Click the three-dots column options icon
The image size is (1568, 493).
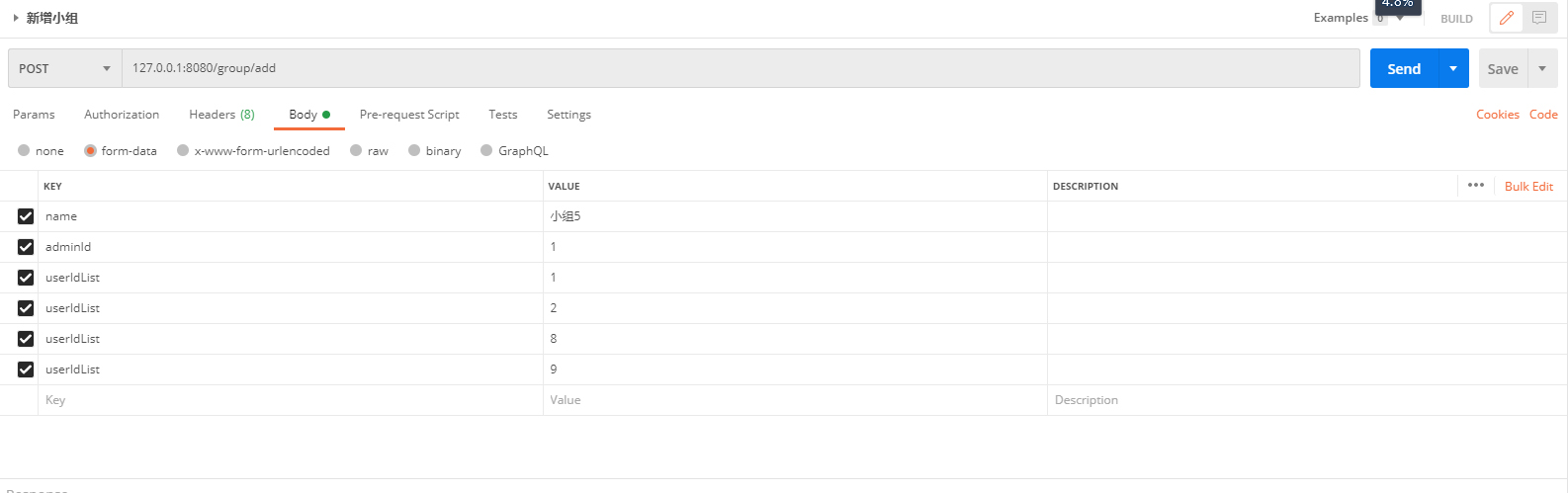(1475, 185)
